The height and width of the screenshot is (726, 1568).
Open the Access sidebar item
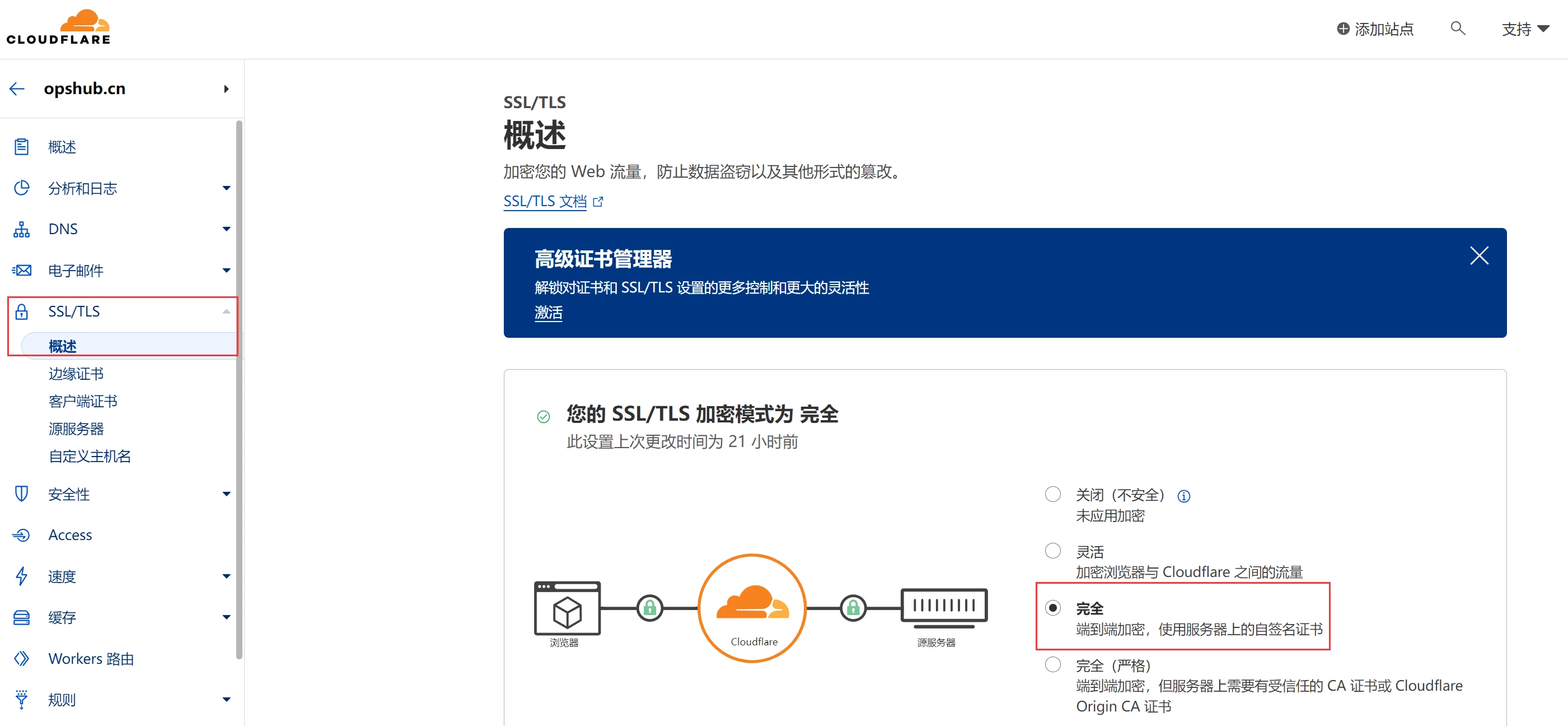[70, 535]
